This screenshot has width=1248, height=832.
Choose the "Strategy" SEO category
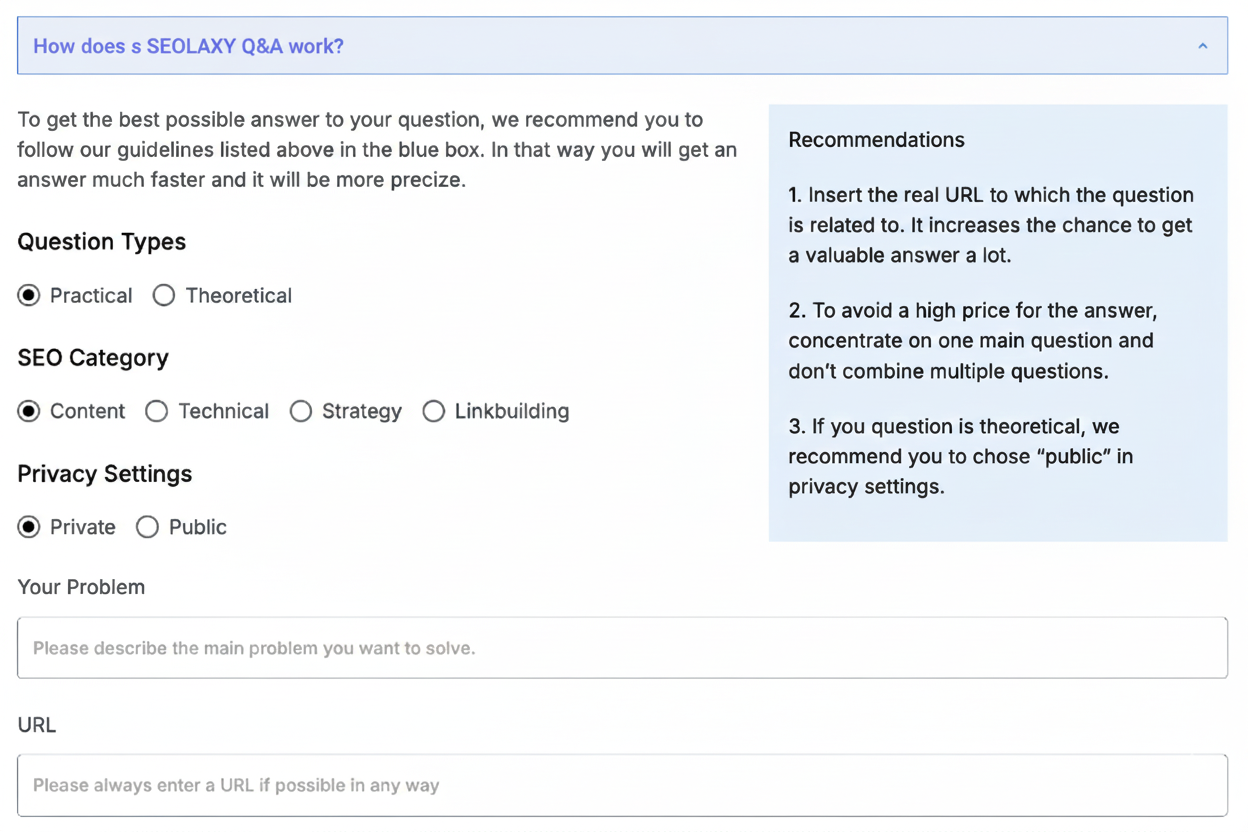301,411
